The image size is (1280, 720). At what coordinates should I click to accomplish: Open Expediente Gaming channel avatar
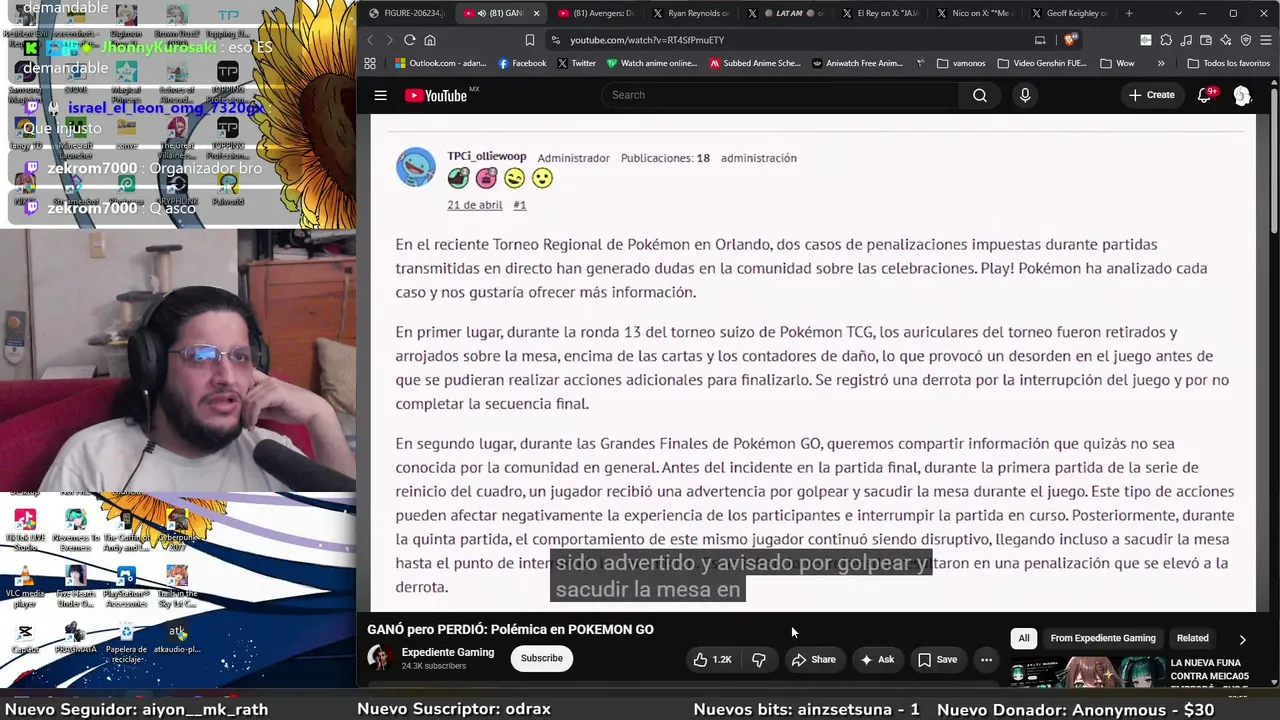[379, 658]
